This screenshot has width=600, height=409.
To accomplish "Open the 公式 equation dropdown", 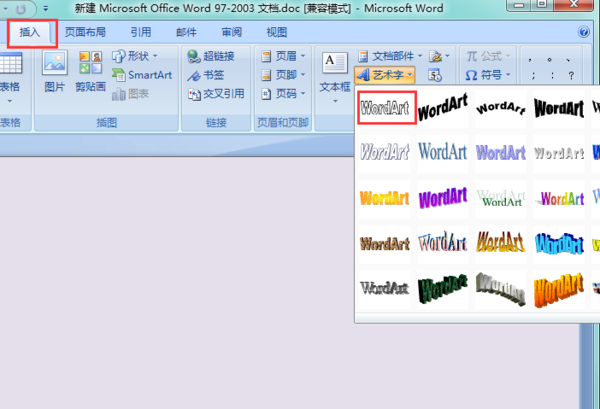I will tap(508, 56).
